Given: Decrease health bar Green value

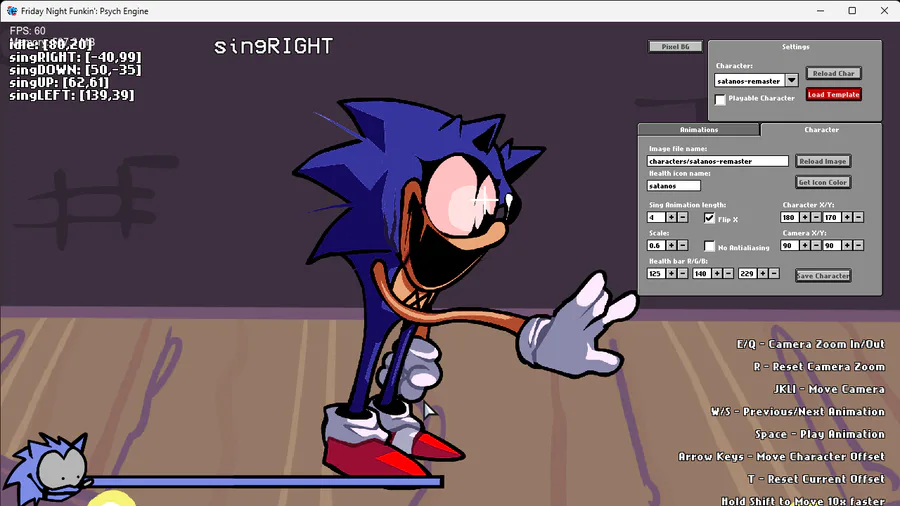Looking at the screenshot, I should [x=728, y=274].
